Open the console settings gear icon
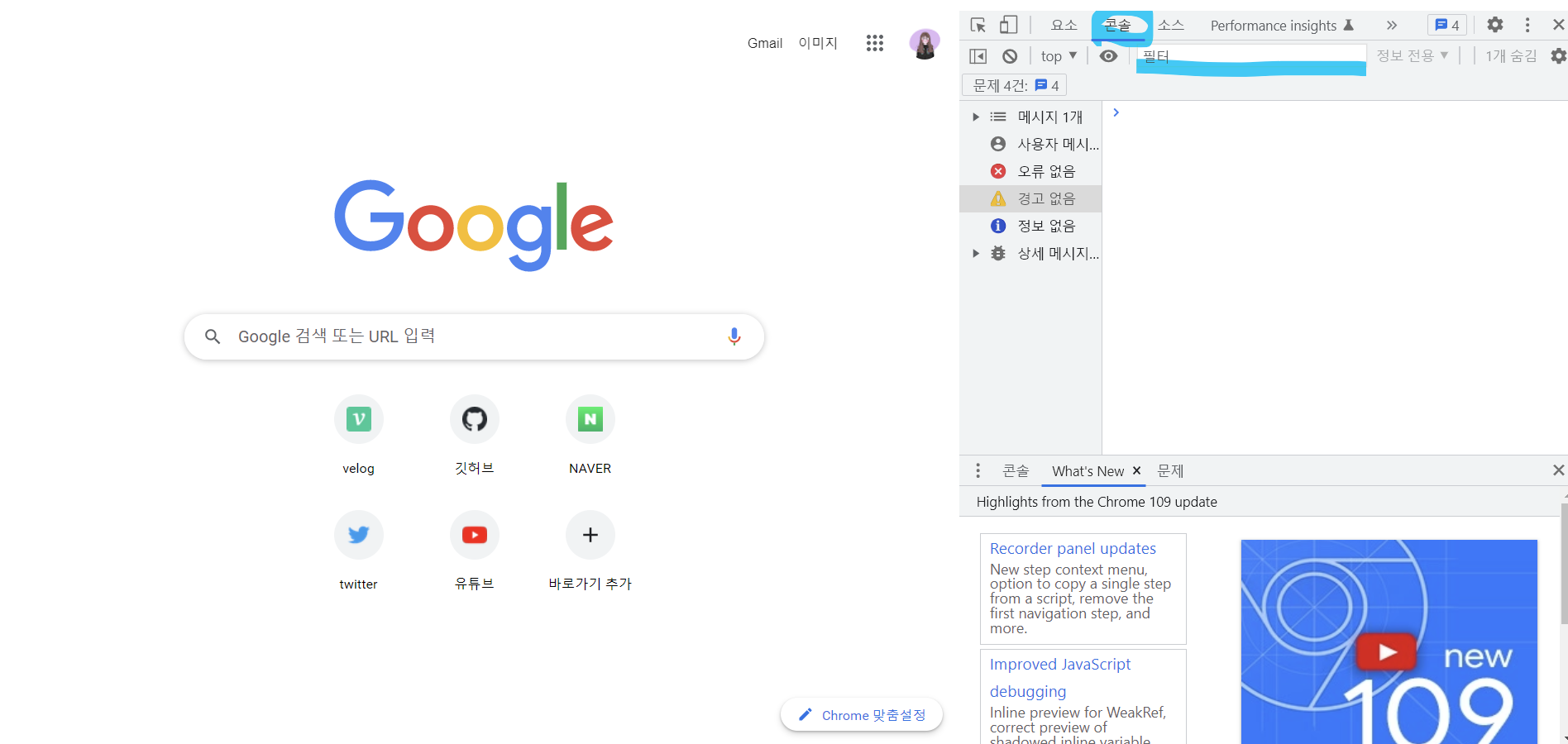The width and height of the screenshot is (1568, 744). tap(1558, 56)
